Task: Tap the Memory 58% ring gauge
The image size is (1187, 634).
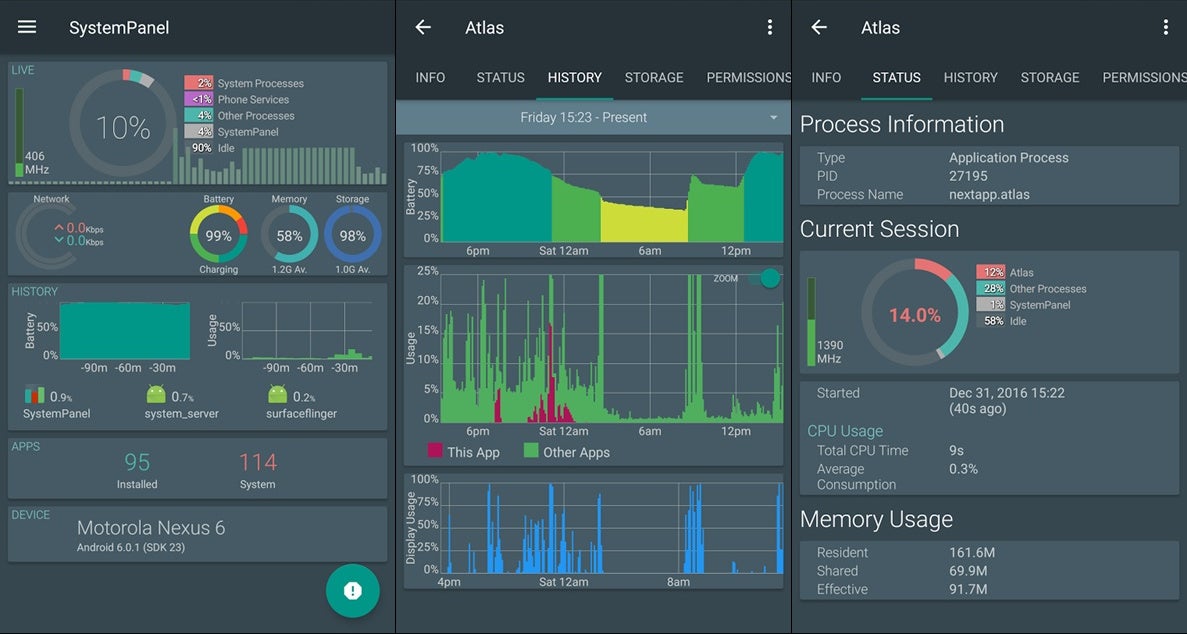Action: click(289, 235)
